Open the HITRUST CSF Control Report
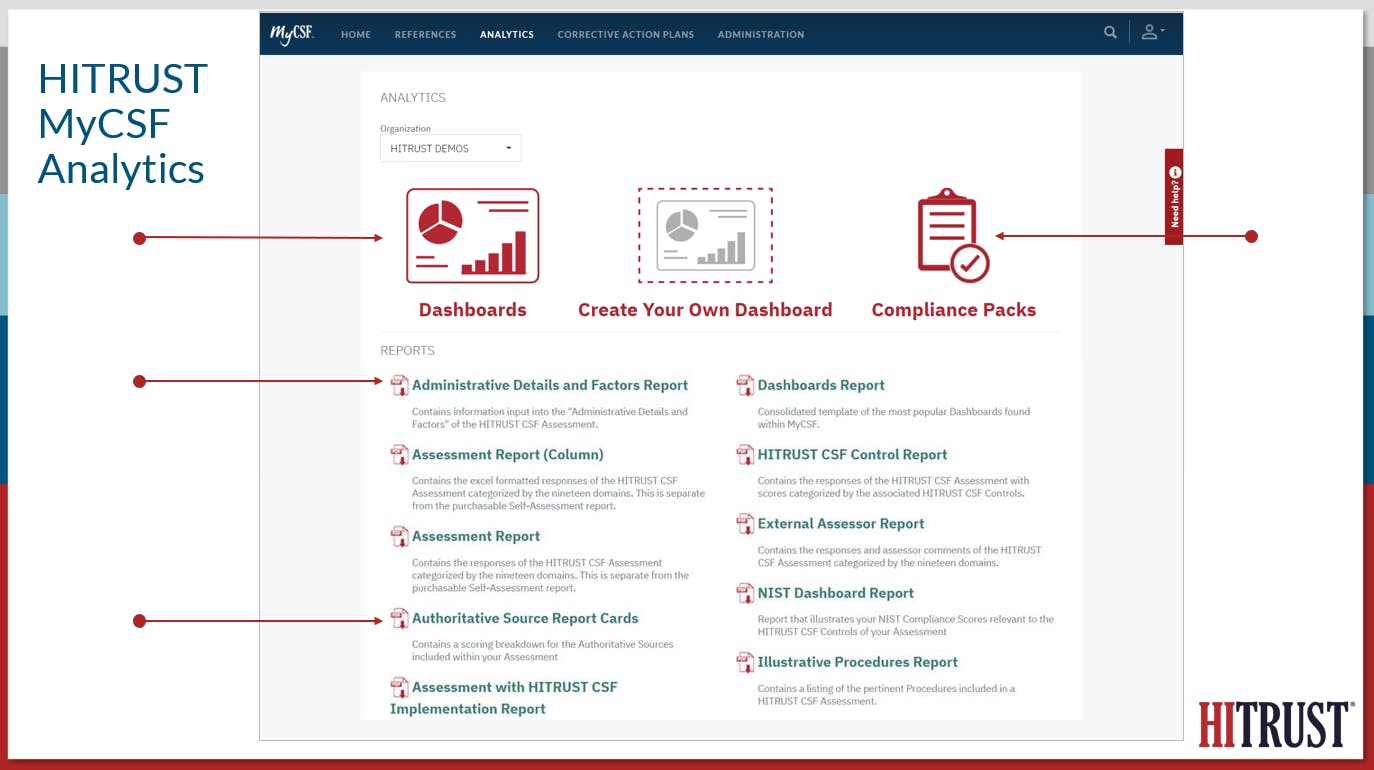 [852, 454]
